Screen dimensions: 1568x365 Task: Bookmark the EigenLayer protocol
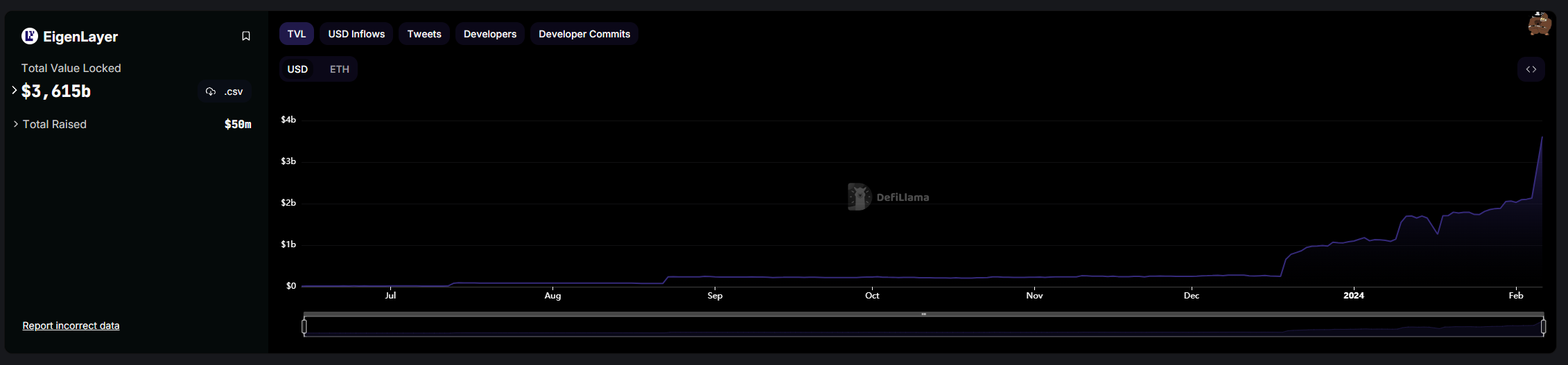245,36
